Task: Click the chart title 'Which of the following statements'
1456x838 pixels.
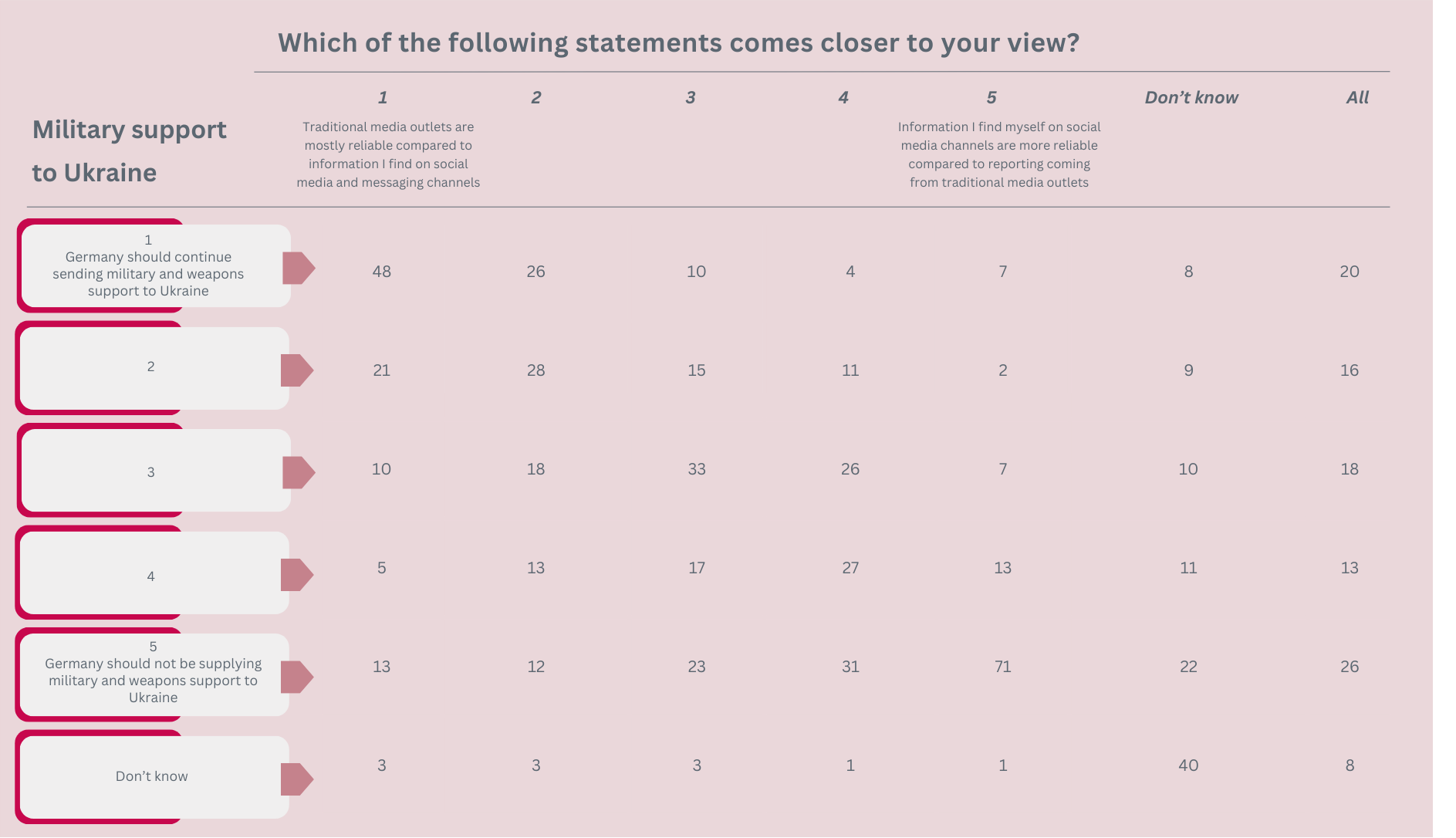Action: tap(678, 42)
